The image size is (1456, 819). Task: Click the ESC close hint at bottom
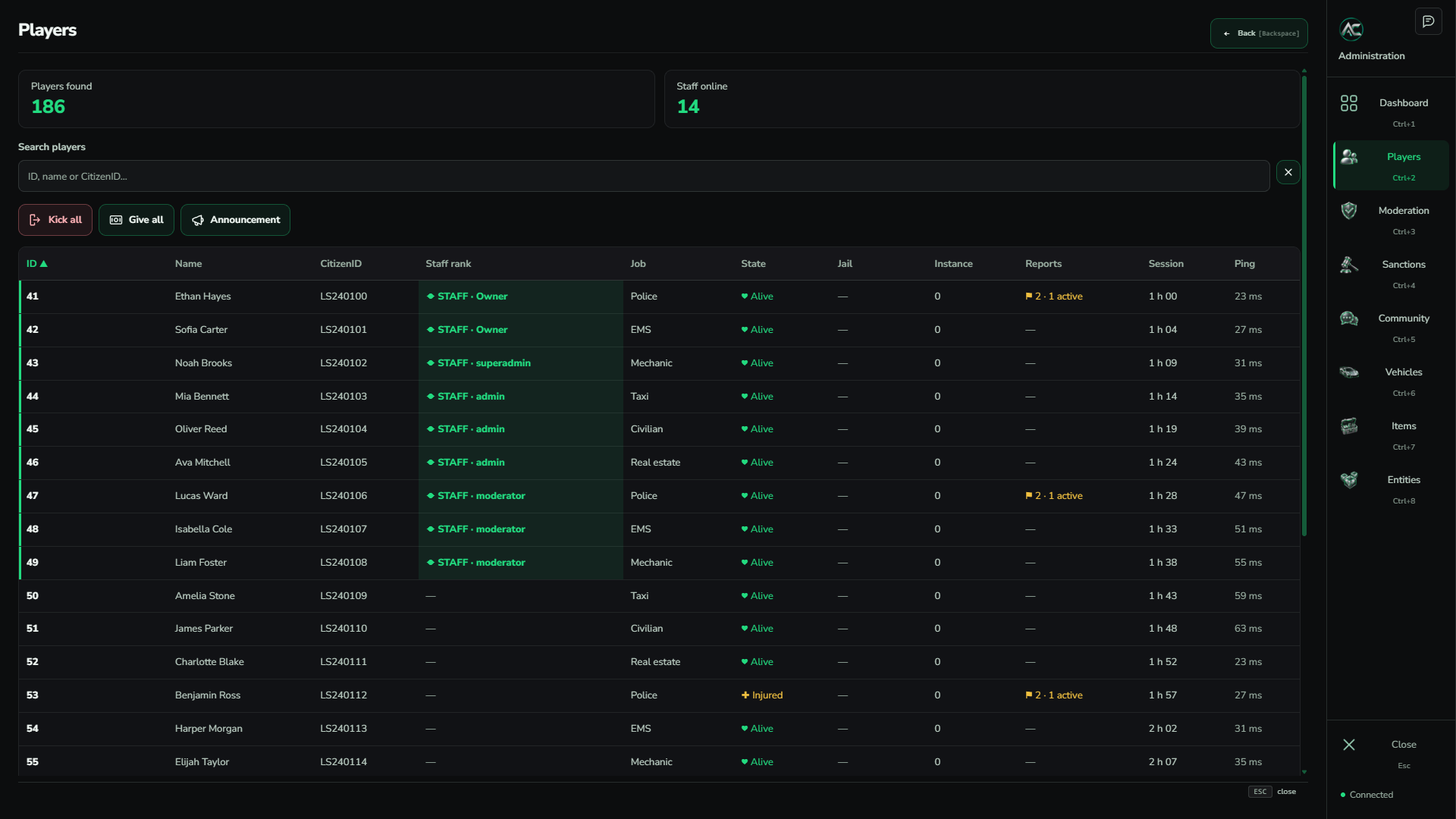click(1272, 792)
